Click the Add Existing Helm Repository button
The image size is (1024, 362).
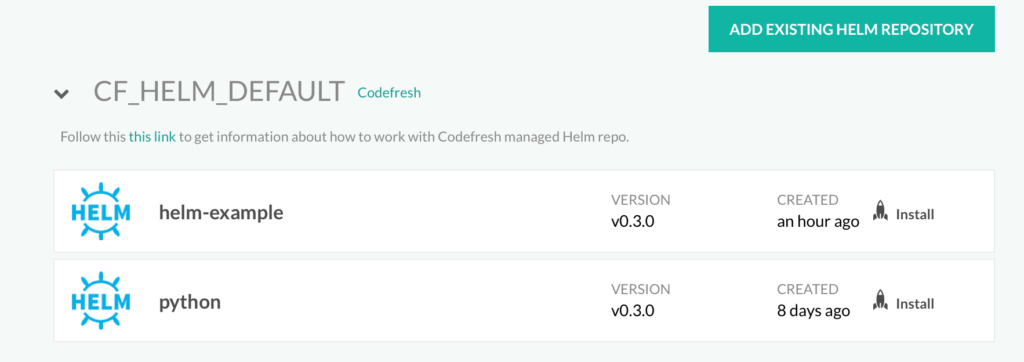point(851,29)
